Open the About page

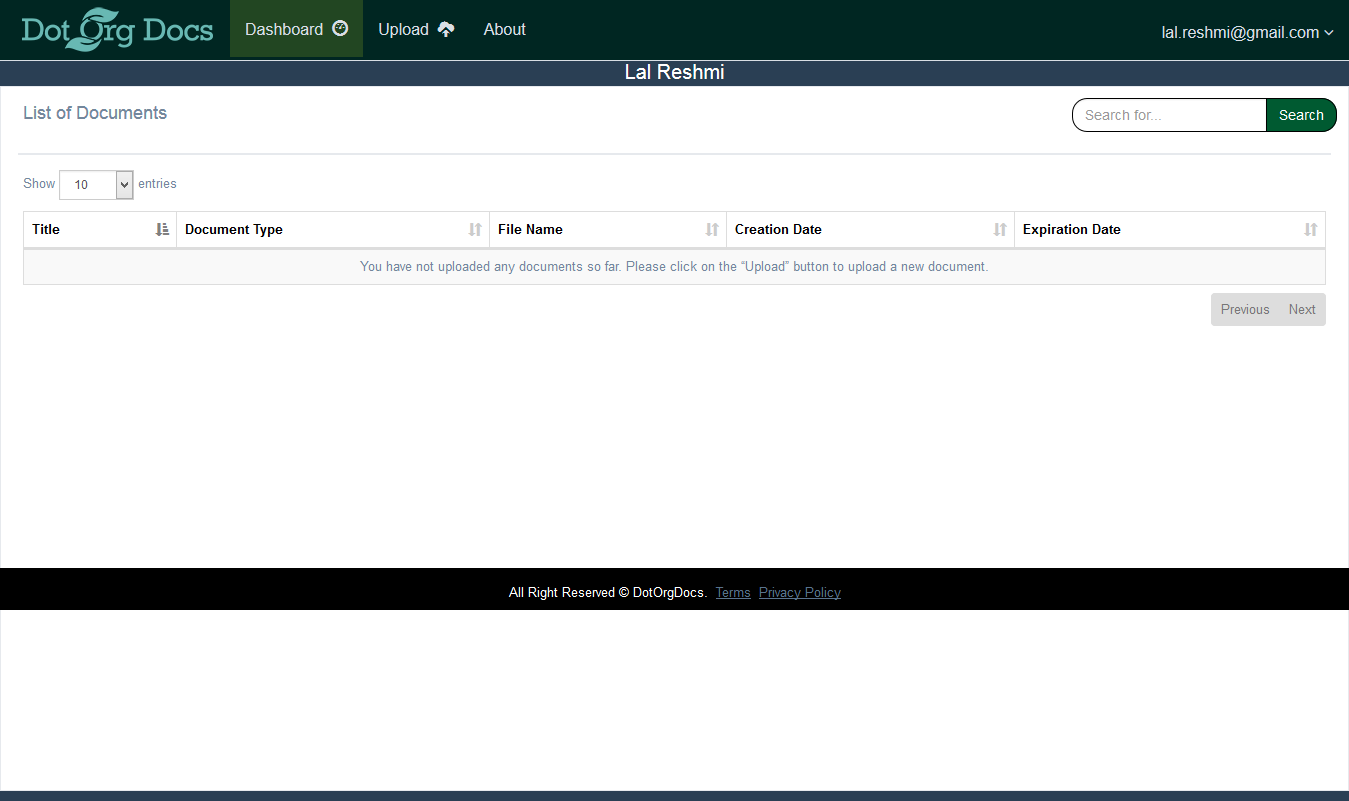coord(504,29)
